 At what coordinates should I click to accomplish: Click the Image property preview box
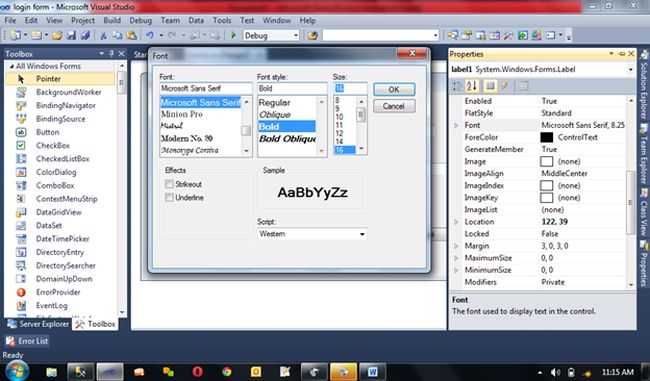[x=547, y=161]
